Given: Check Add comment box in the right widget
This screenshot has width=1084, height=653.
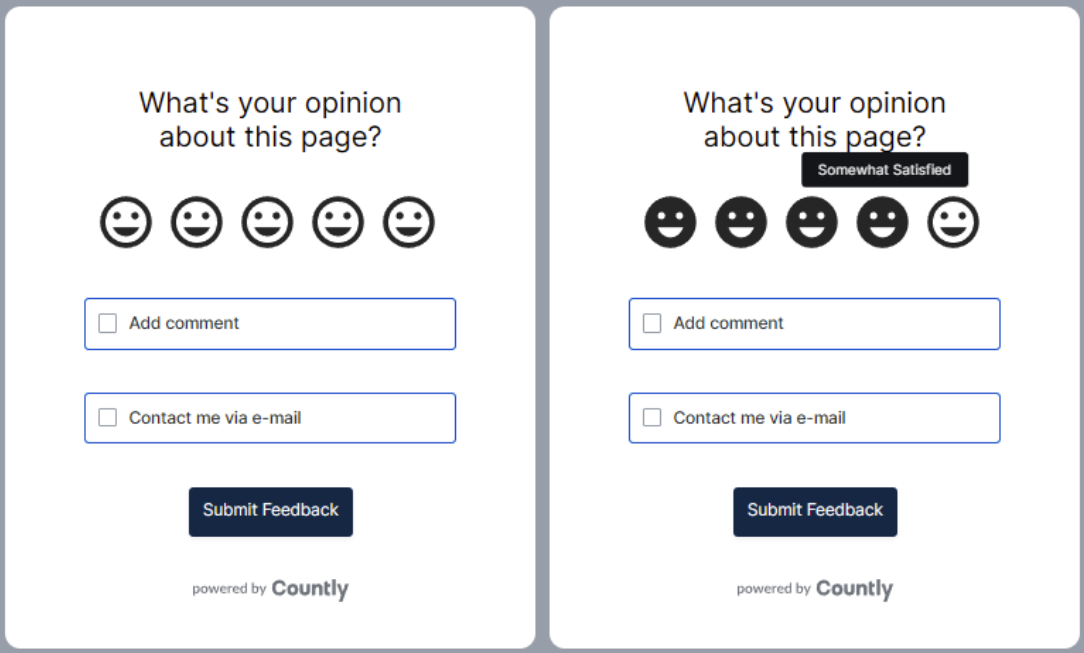Looking at the screenshot, I should 652,323.
